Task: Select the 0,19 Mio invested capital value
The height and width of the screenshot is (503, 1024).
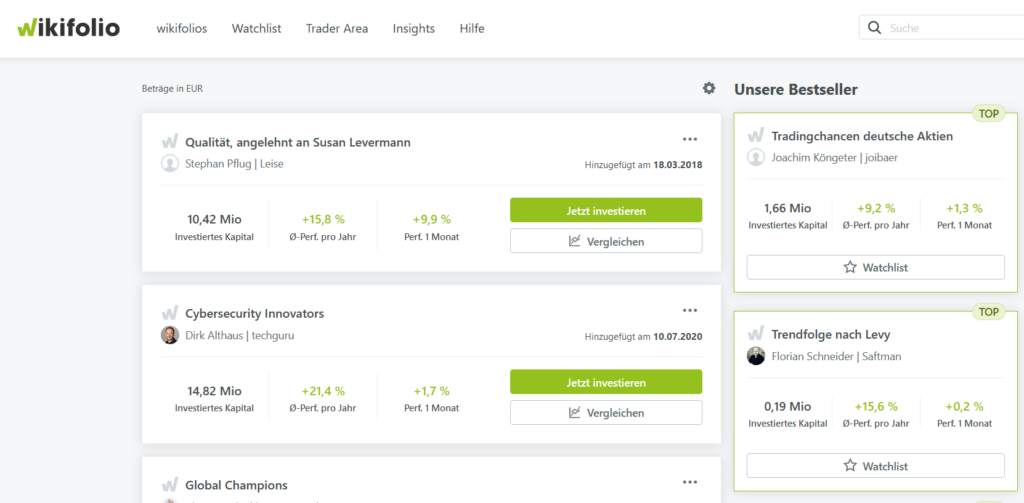Action: tap(788, 406)
